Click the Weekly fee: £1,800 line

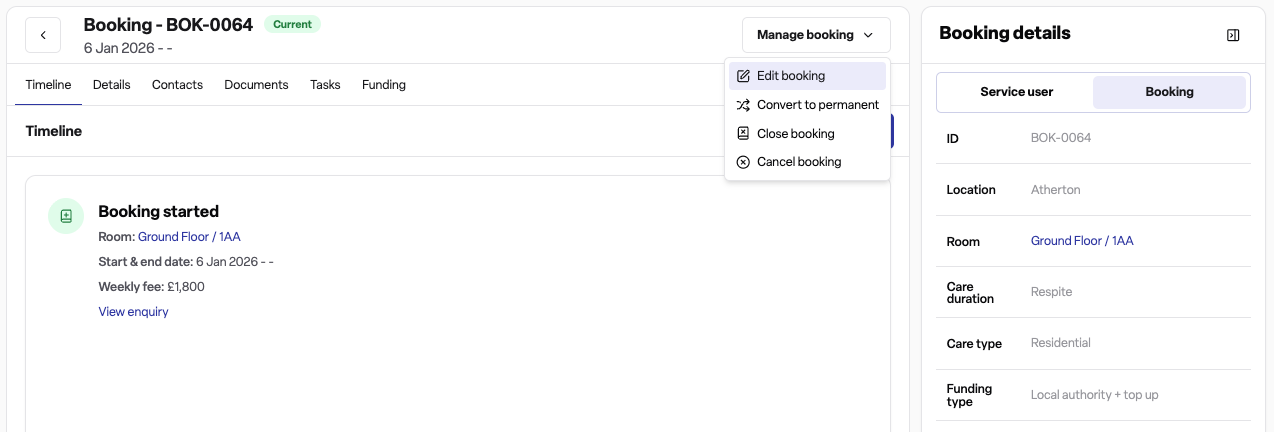[151, 287]
